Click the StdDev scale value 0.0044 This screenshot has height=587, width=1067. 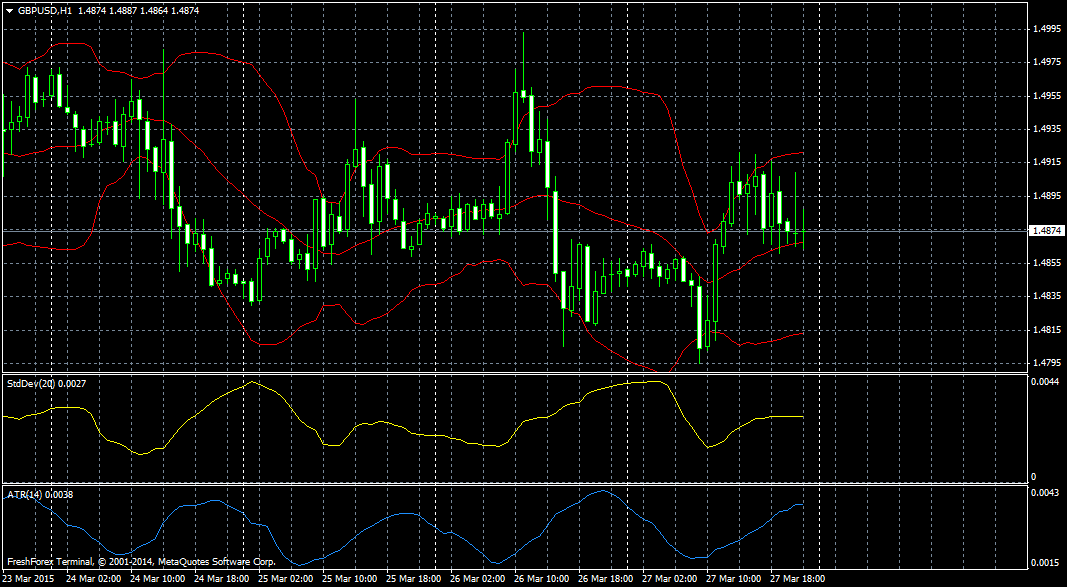pyautogui.click(x=1045, y=383)
